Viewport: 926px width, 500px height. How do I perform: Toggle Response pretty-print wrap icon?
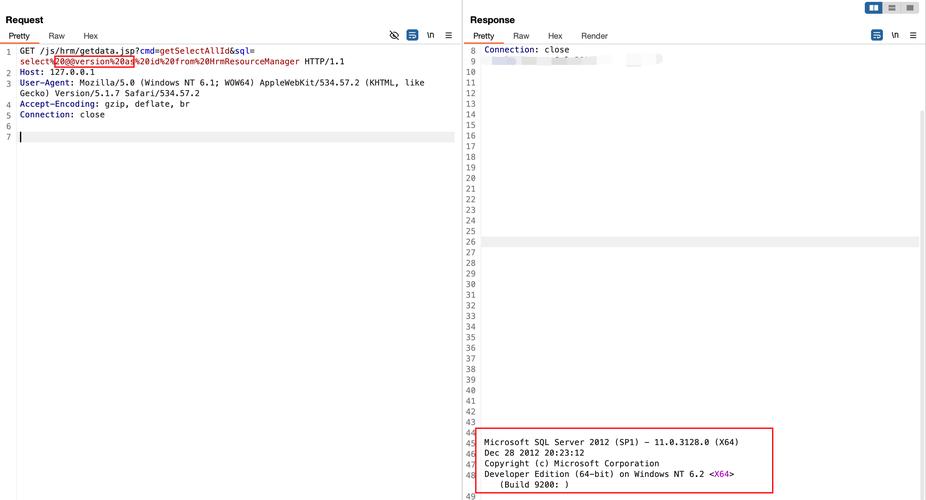click(877, 35)
